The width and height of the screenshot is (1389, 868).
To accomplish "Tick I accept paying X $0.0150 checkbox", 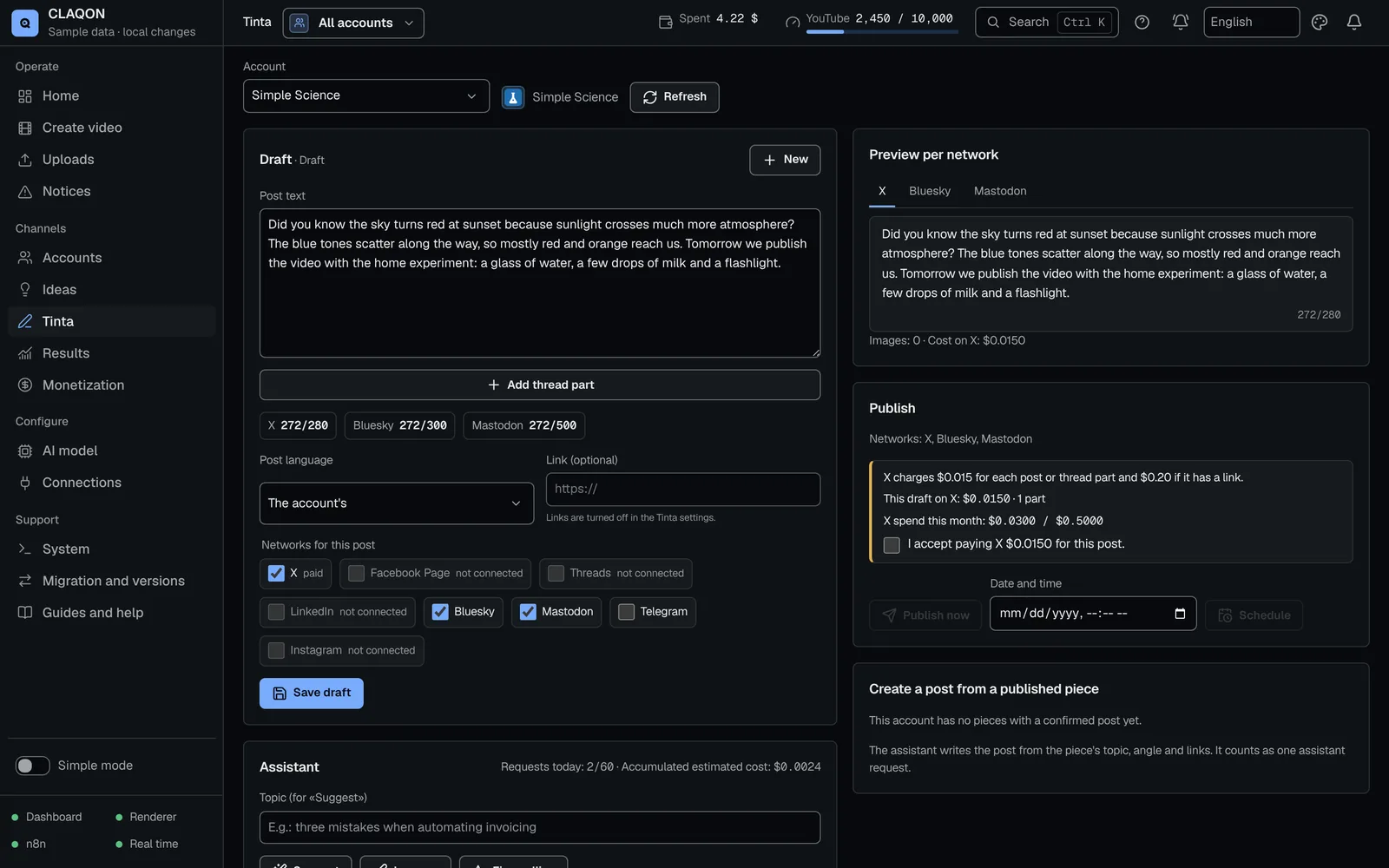I will [x=892, y=545].
